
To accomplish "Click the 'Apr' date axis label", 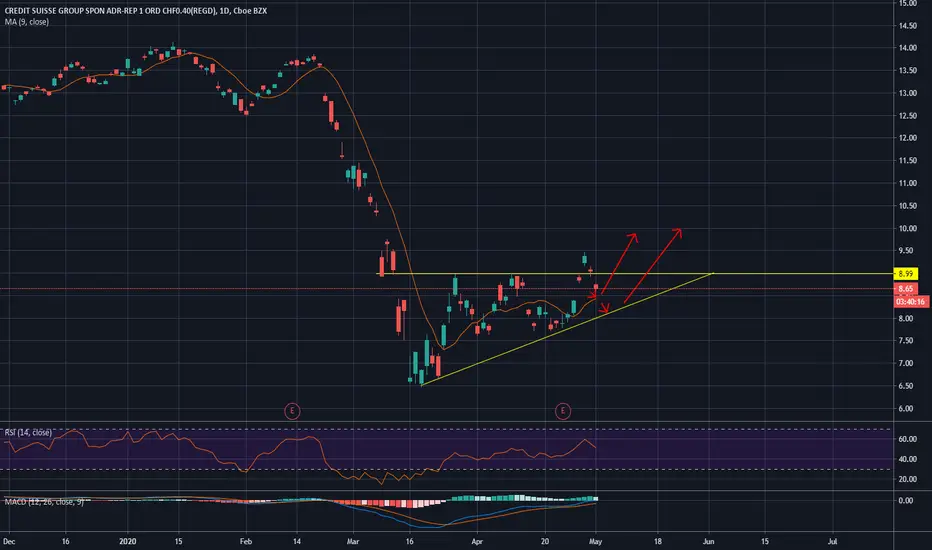I will click(477, 542).
